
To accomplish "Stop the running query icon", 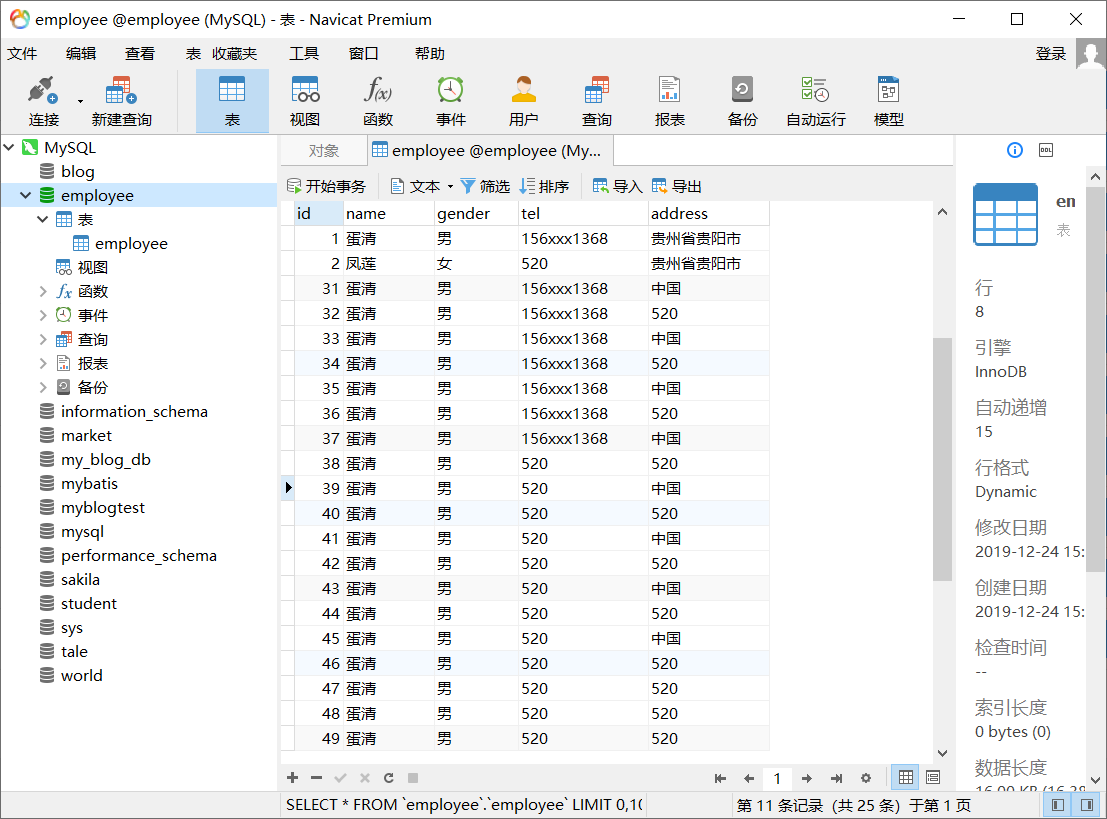I will coord(413,777).
